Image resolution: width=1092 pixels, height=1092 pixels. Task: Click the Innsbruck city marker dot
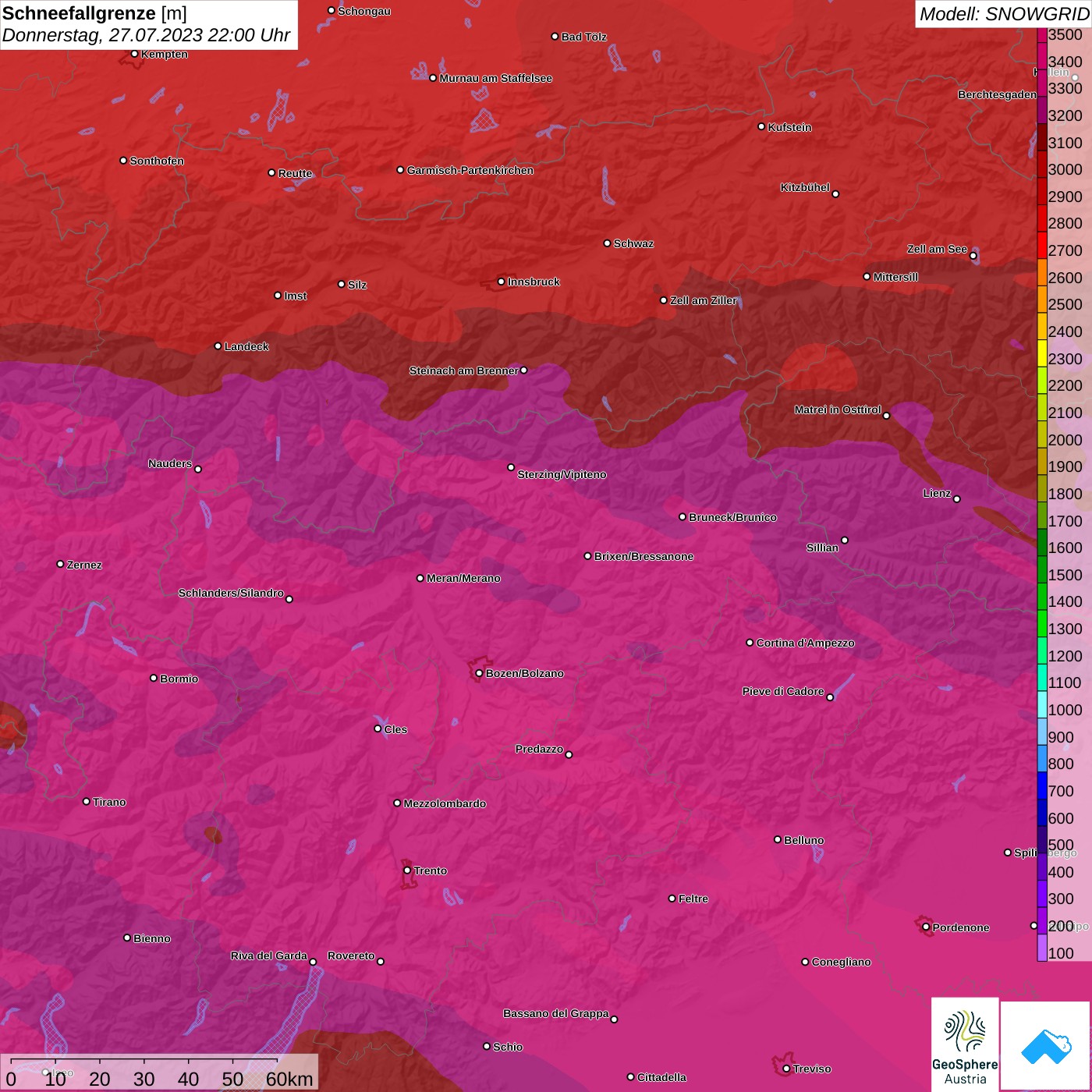click(502, 282)
